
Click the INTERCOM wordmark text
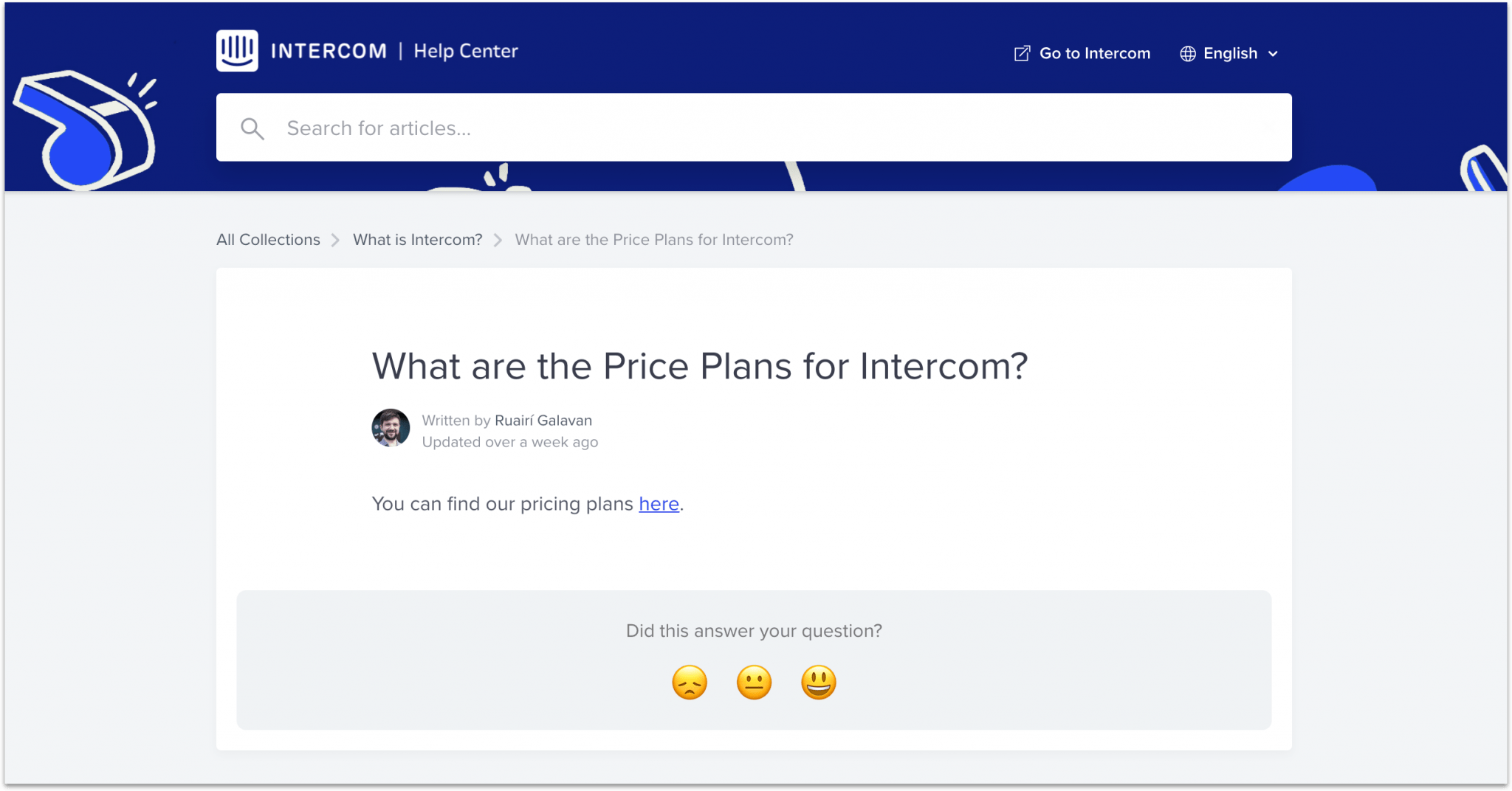[x=329, y=51]
